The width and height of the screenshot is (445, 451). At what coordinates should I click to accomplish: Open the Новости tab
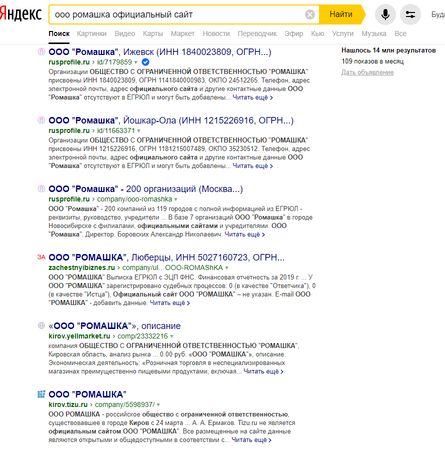[x=216, y=34]
